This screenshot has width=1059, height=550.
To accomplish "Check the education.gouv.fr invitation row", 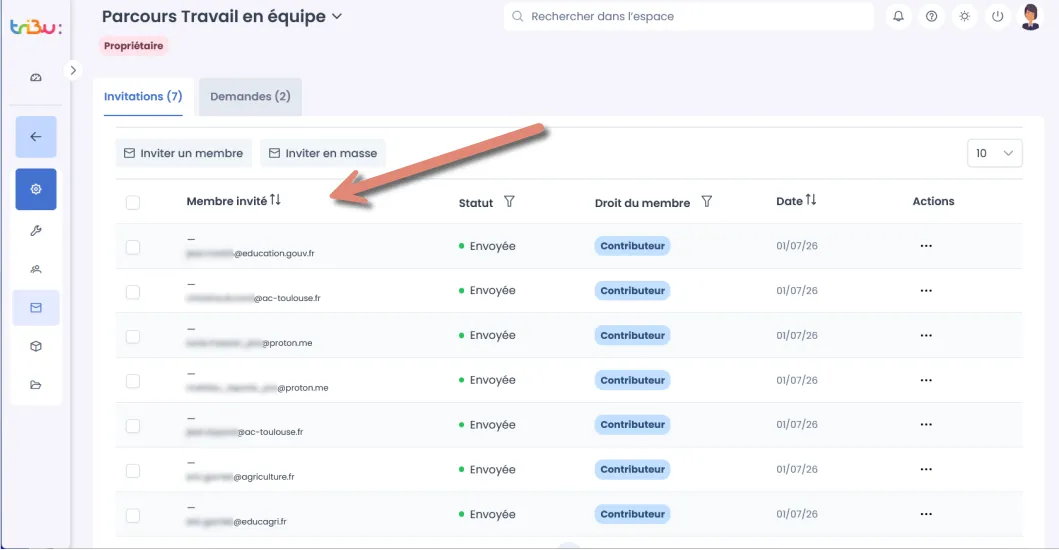I will tap(133, 247).
